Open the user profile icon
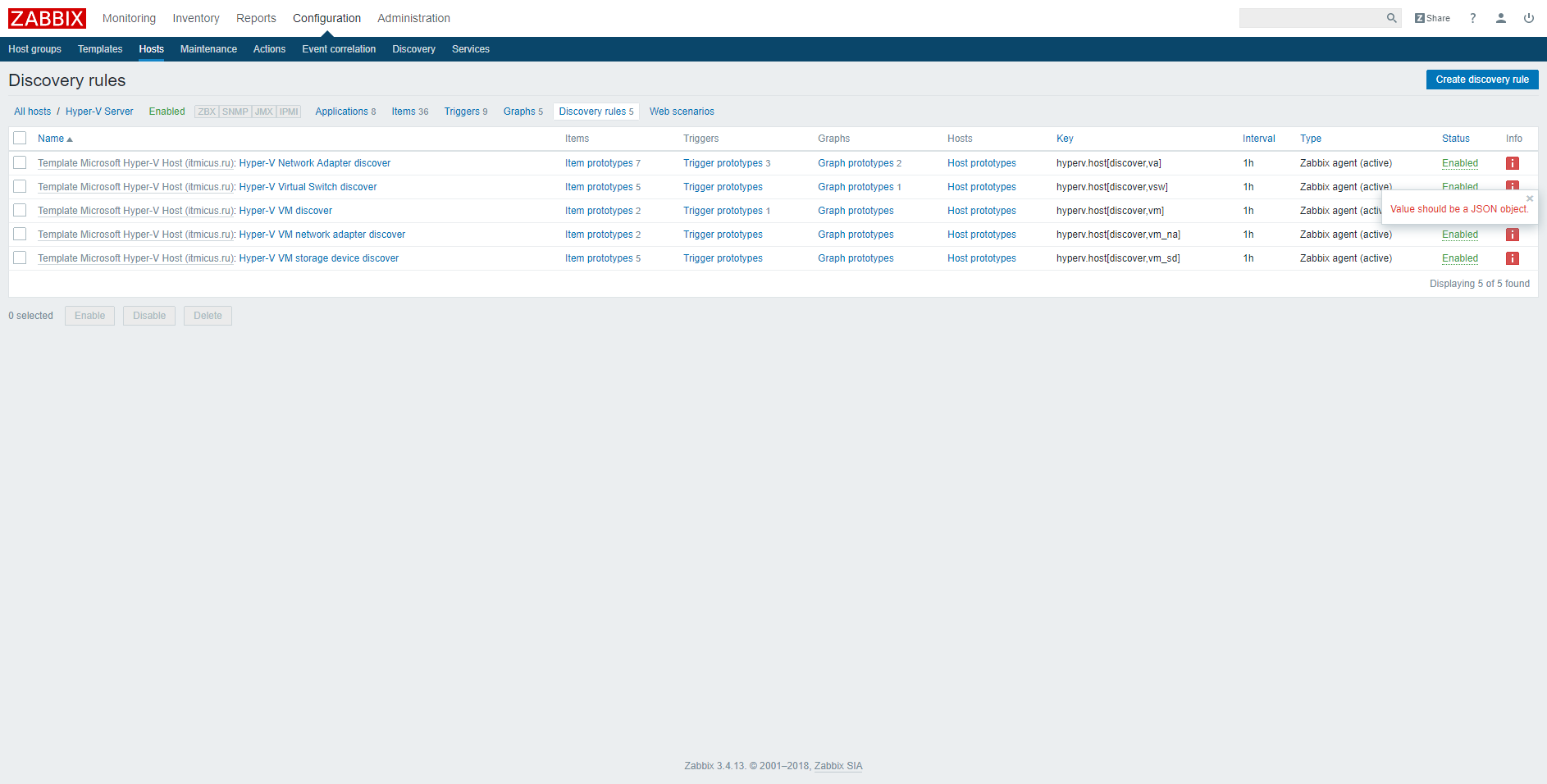Image resolution: width=1547 pixels, height=784 pixels. coord(1501,17)
